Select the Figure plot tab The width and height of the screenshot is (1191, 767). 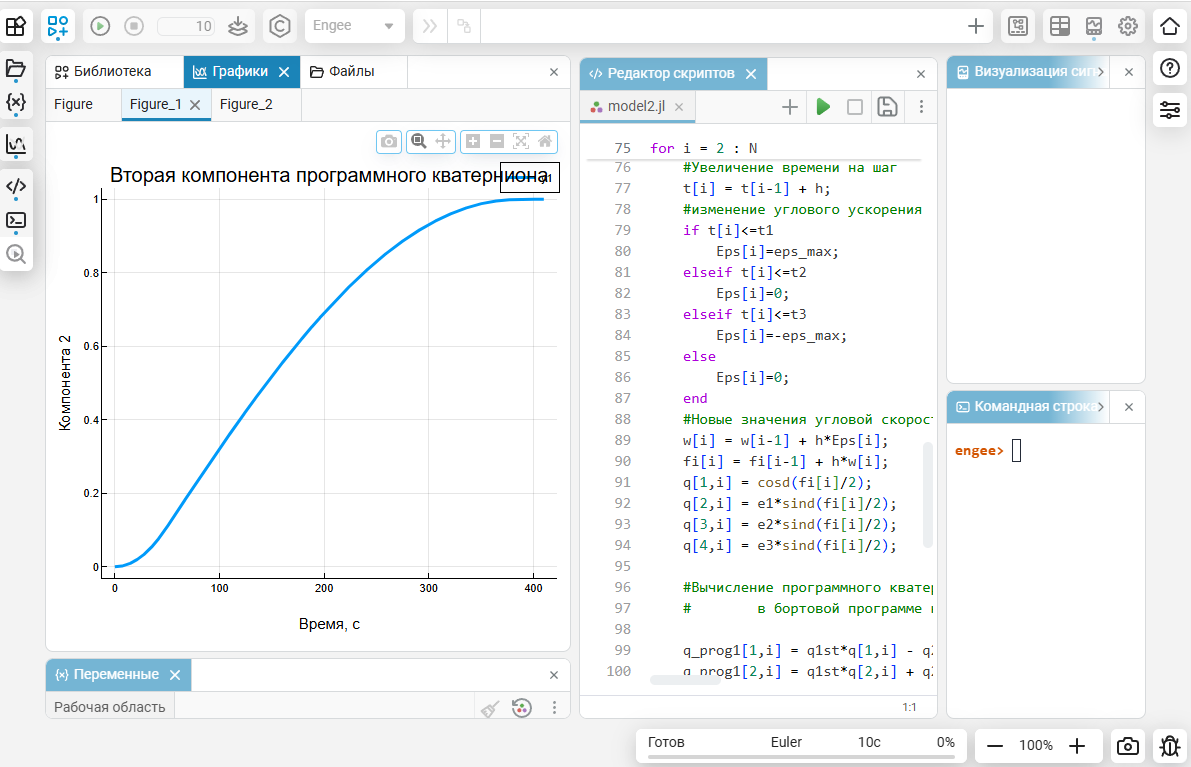[x=74, y=104]
